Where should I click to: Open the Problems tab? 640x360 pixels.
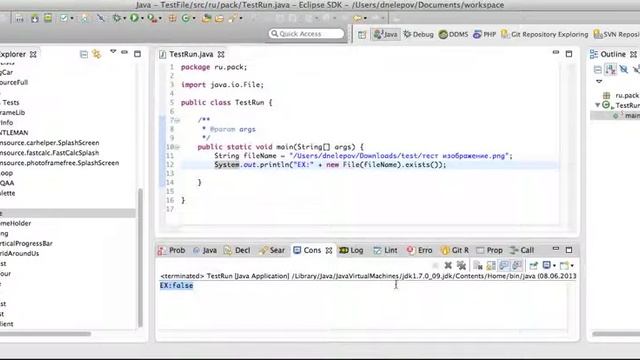pyautogui.click(x=172, y=250)
